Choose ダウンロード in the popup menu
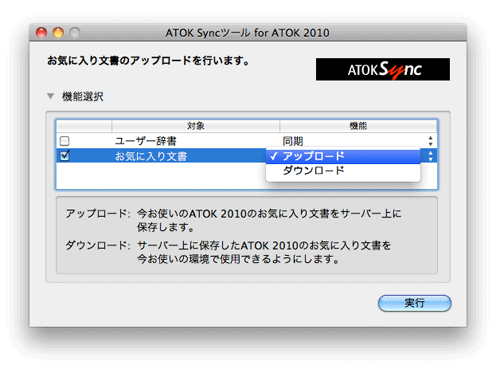The image size is (500, 365). (x=343, y=171)
